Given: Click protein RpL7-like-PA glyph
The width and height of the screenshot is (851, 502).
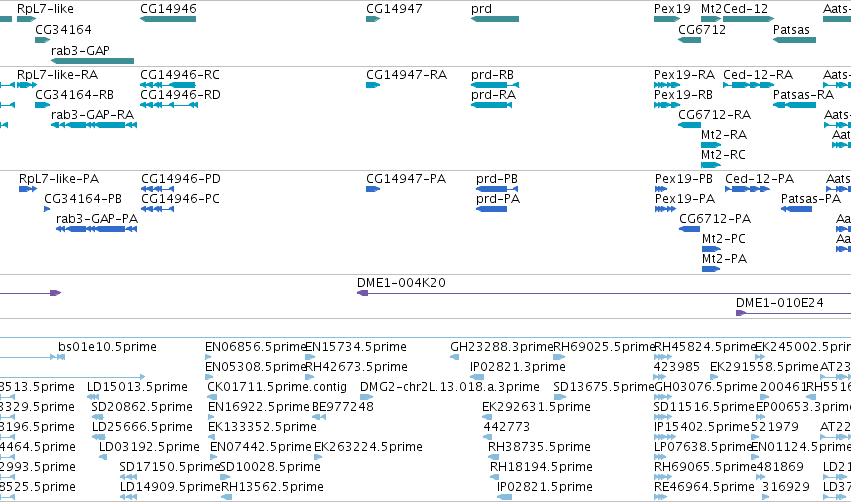Looking at the screenshot, I should [28, 189].
